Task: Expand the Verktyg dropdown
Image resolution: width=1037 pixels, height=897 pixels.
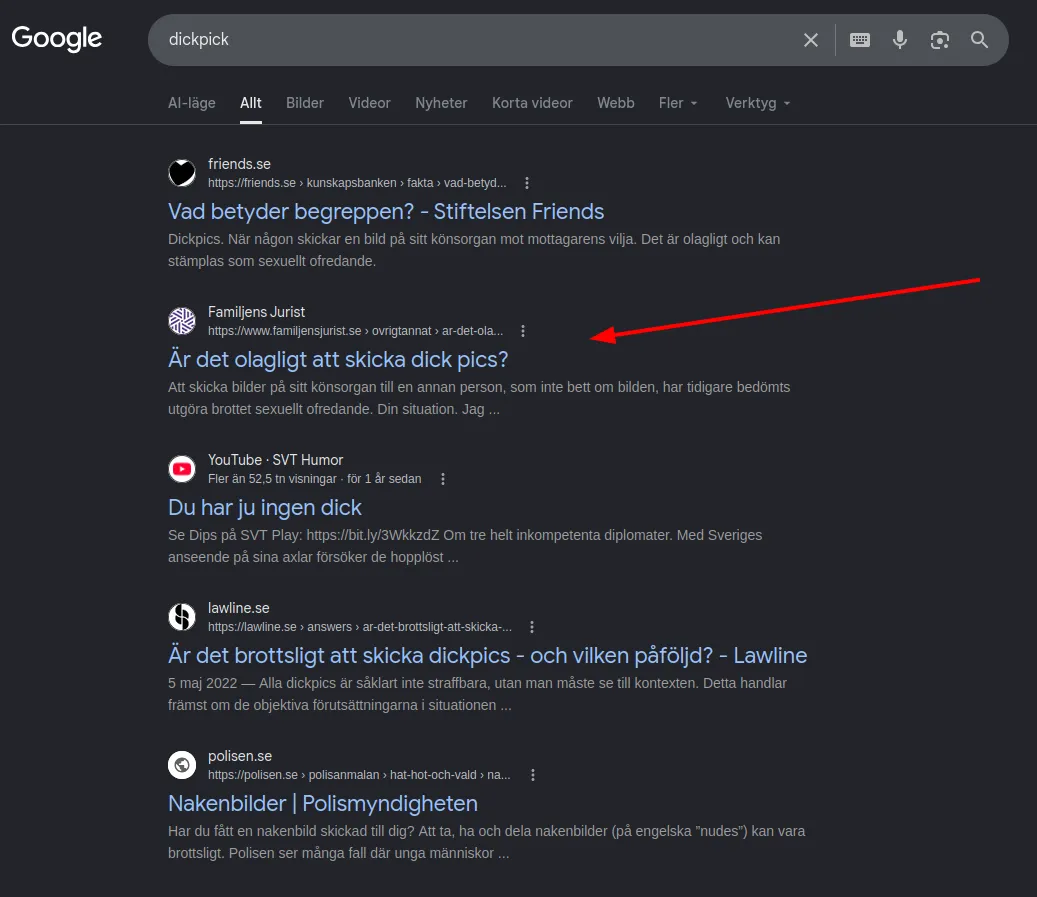Action: (x=758, y=103)
